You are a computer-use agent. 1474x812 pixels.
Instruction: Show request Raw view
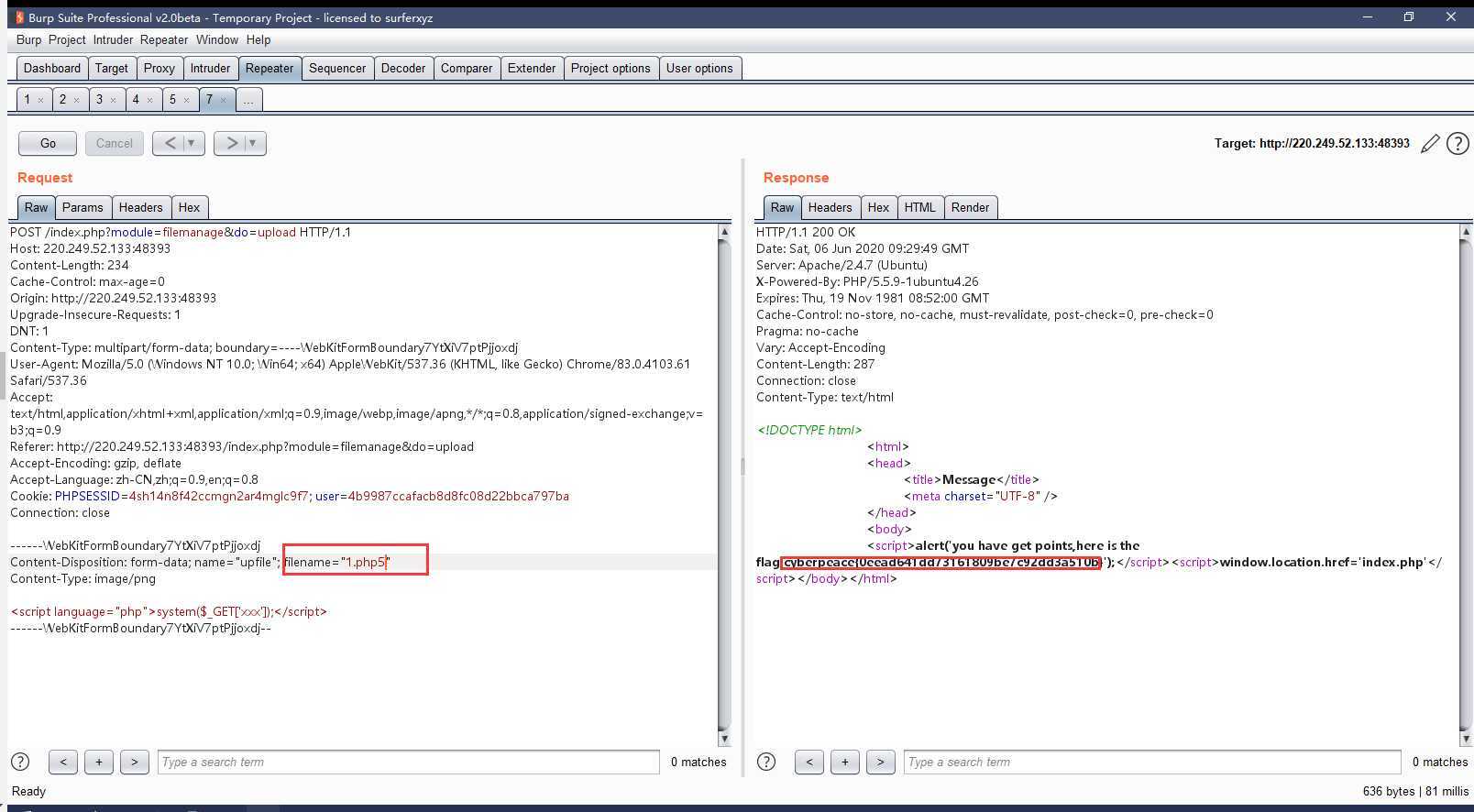[x=37, y=207]
